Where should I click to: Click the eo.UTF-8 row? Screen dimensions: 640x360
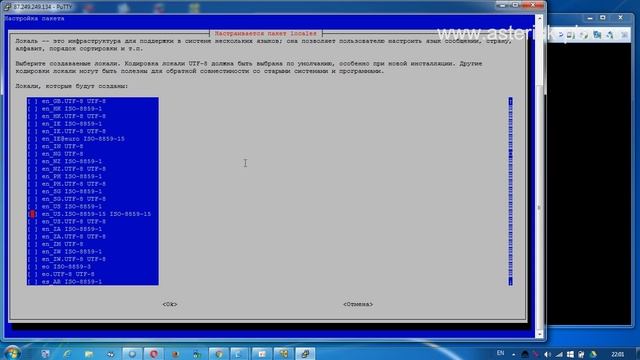93,274
